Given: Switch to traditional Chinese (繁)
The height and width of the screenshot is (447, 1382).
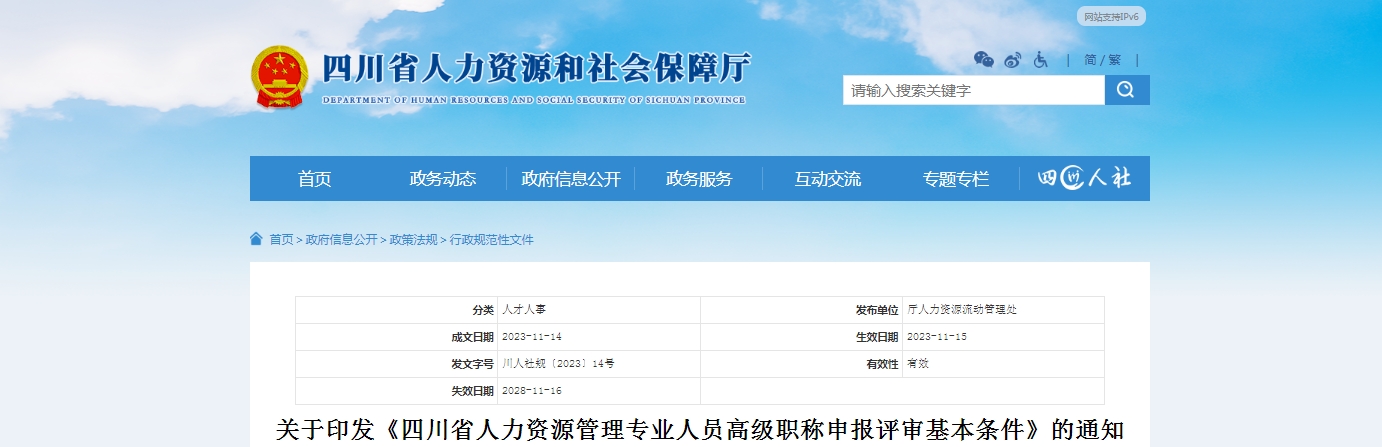Looking at the screenshot, I should pyautogui.click(x=1114, y=60).
